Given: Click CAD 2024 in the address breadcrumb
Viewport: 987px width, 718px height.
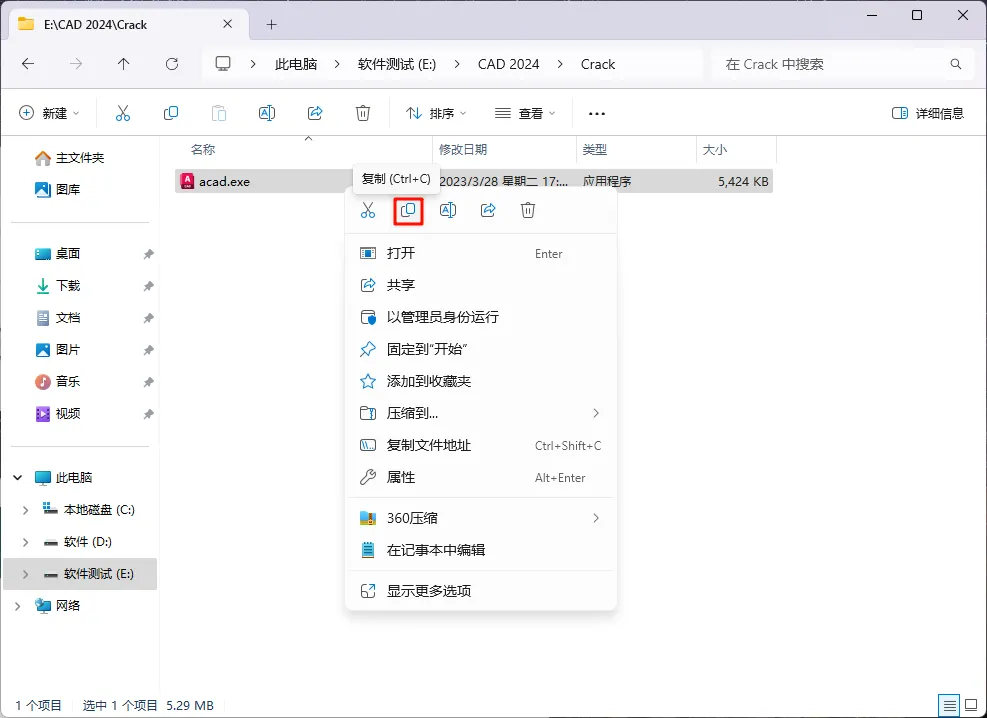Looking at the screenshot, I should coord(509,64).
